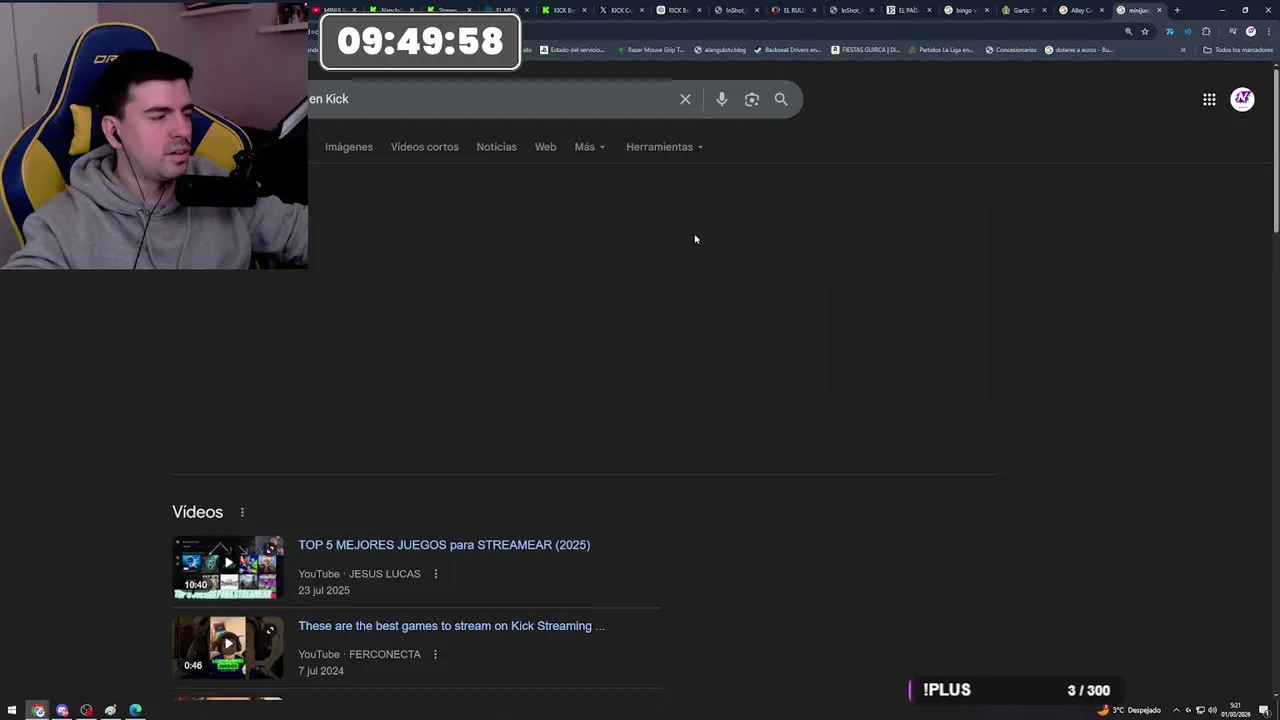
Task: Click the magnifier search button
Action: 781,99
